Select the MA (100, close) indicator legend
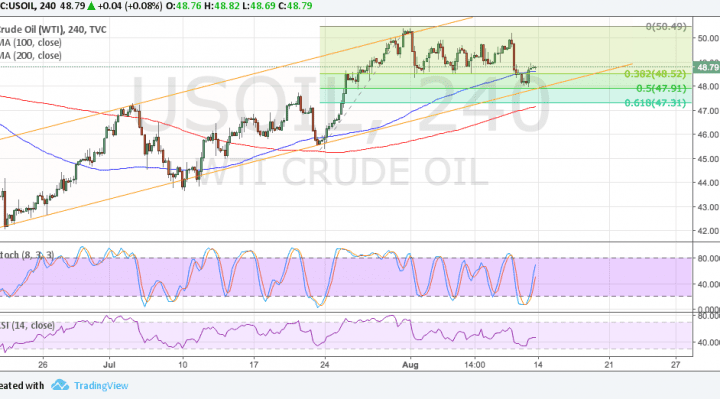Image resolution: width=720 pixels, height=399 pixels. click(x=31, y=43)
